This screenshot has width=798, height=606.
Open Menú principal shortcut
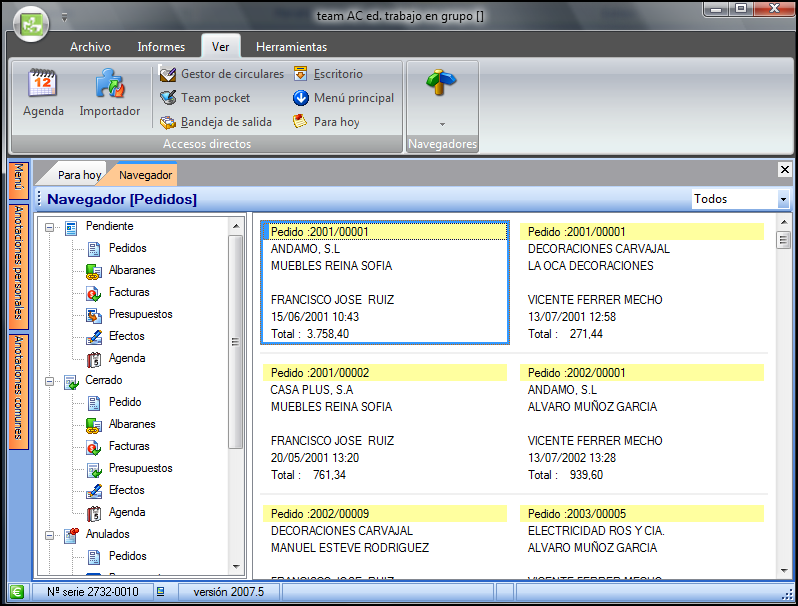tap(343, 98)
